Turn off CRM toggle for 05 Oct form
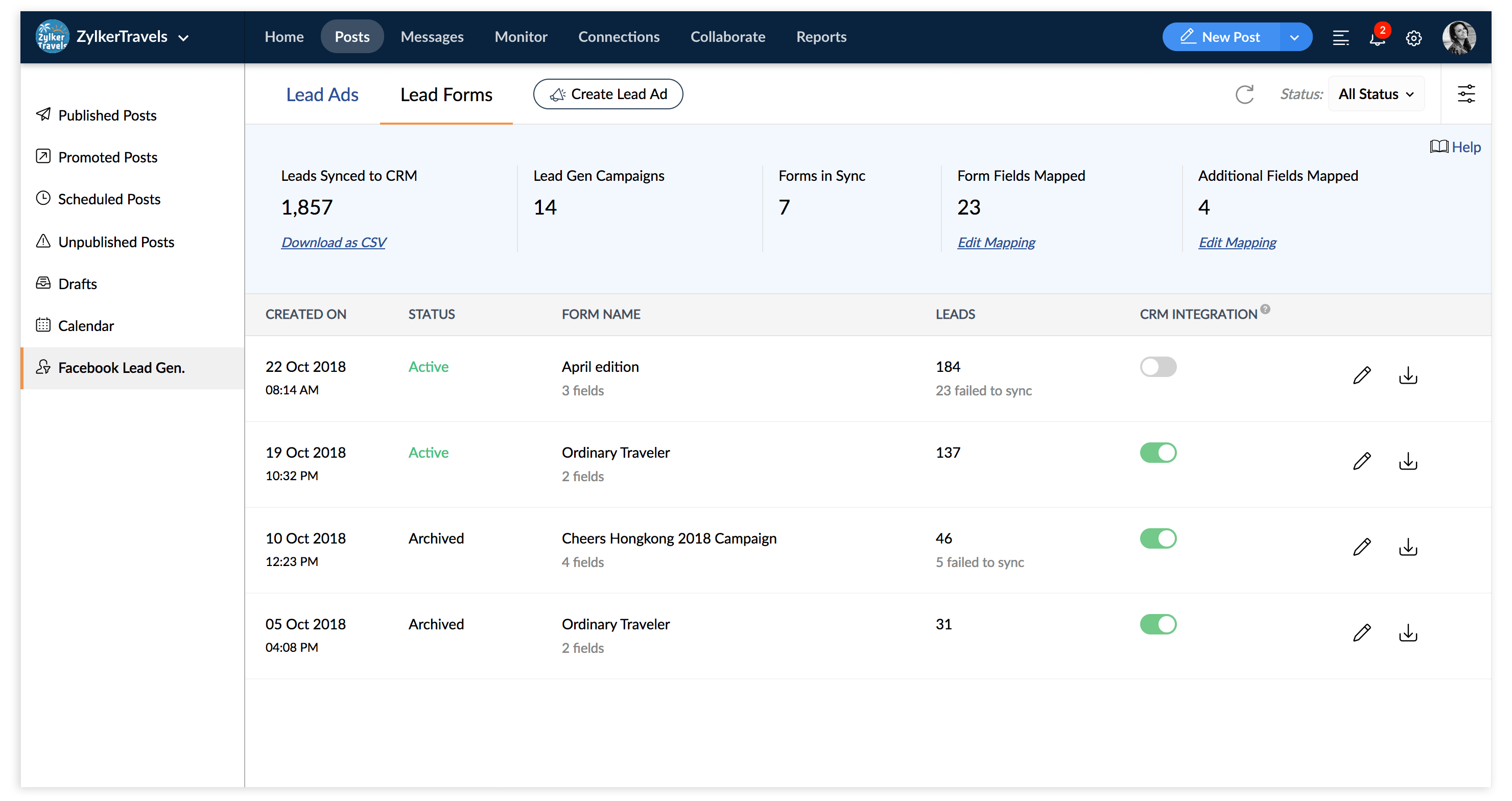The height and width of the screenshot is (801, 1512). 1157,624
